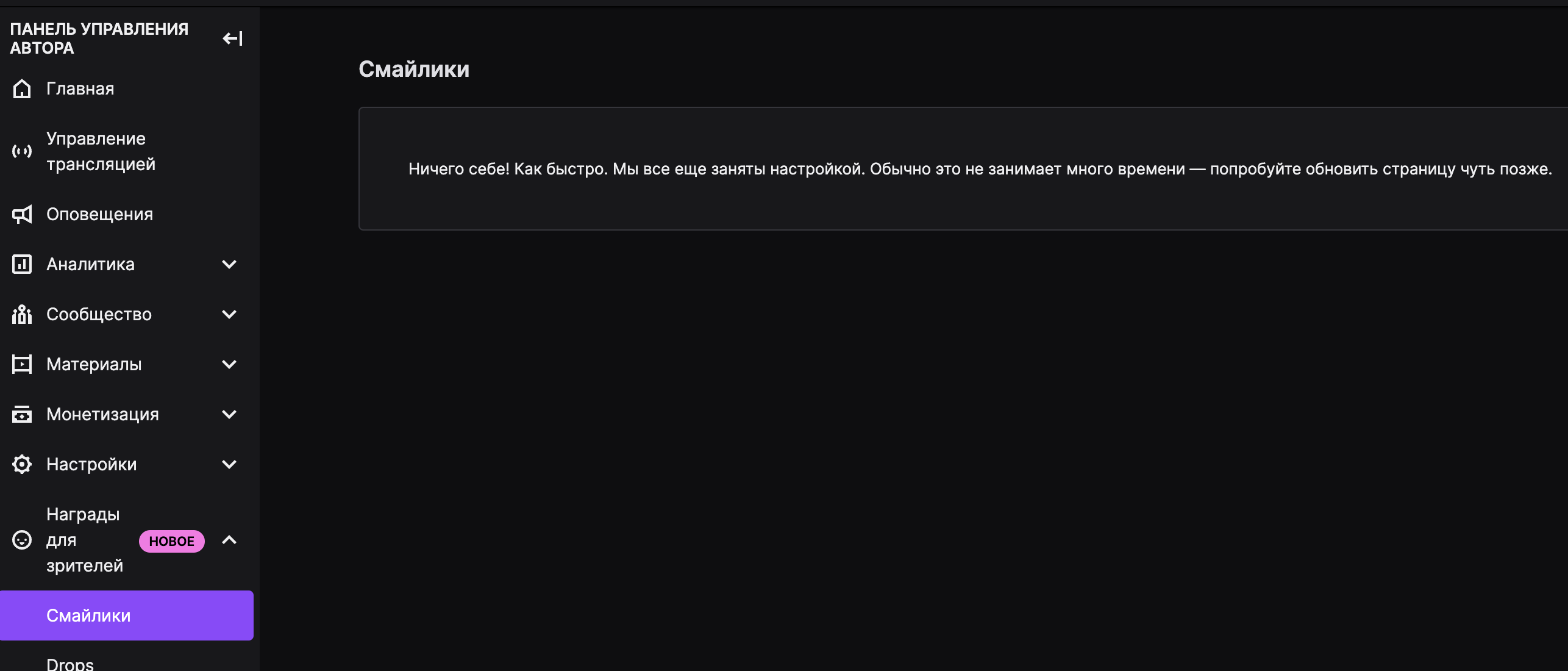Click the megaphone Оповещения icon
Viewport: 1568px width, 671px height.
(22, 215)
